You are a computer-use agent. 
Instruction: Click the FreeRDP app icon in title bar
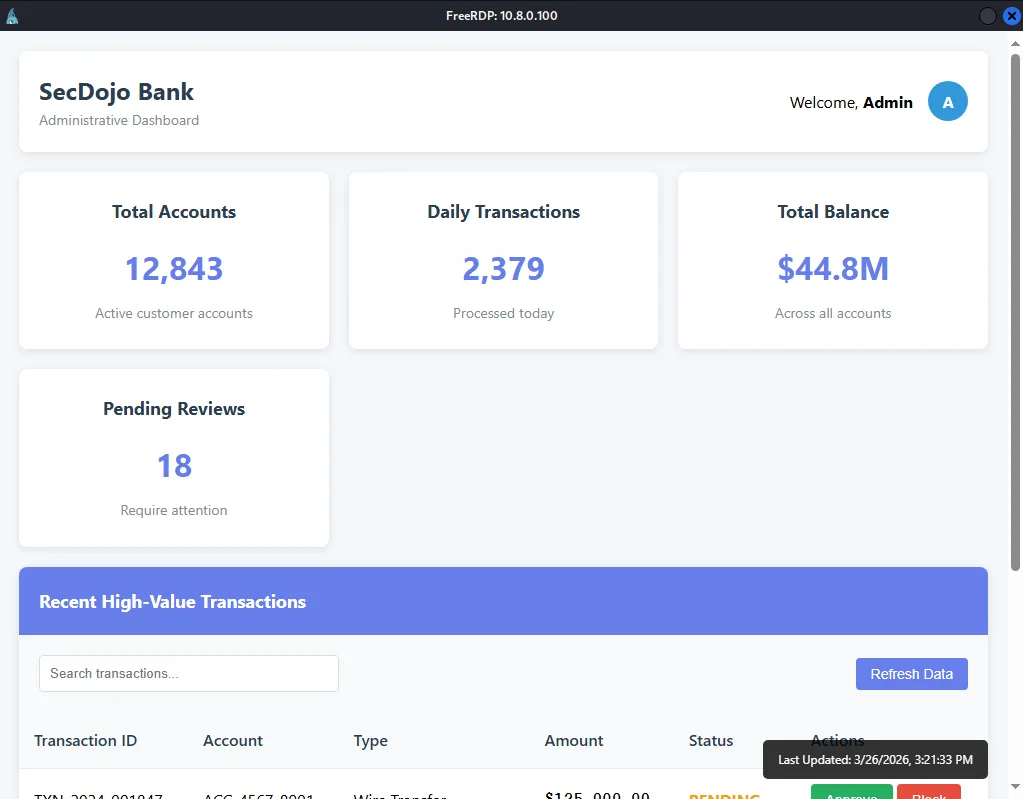tap(12, 16)
